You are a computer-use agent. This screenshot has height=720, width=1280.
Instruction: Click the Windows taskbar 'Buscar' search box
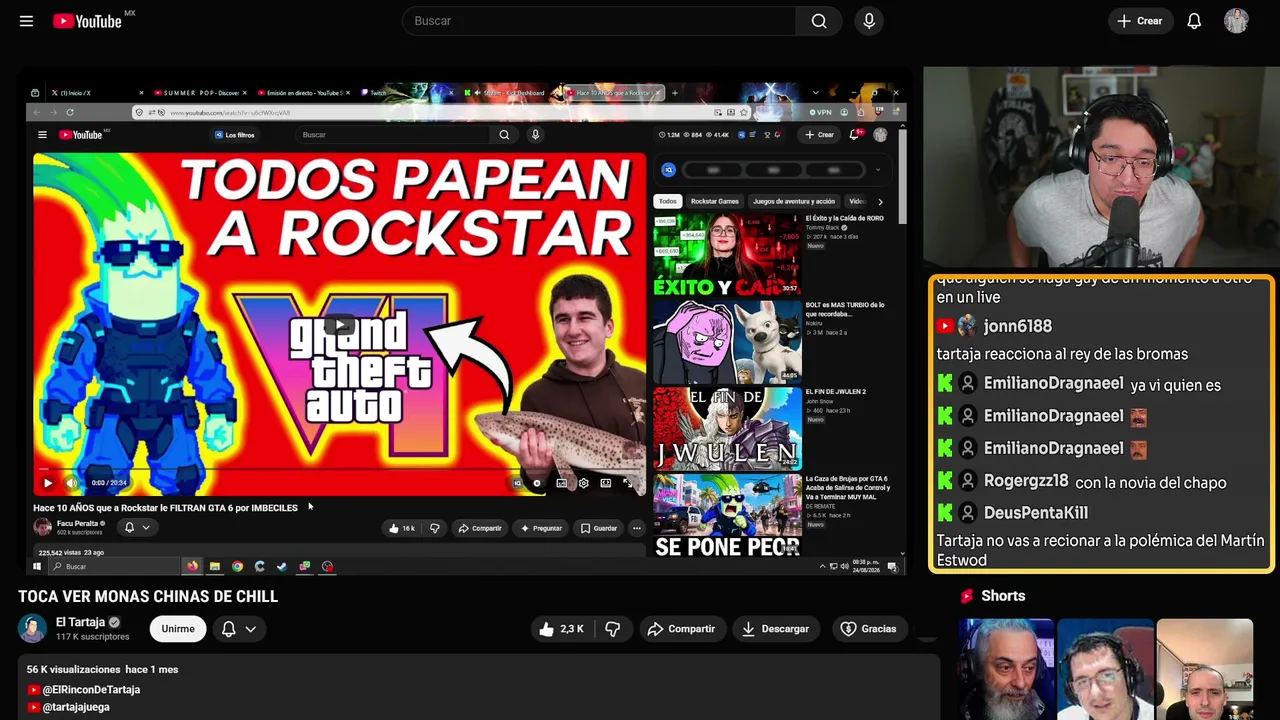pos(113,566)
